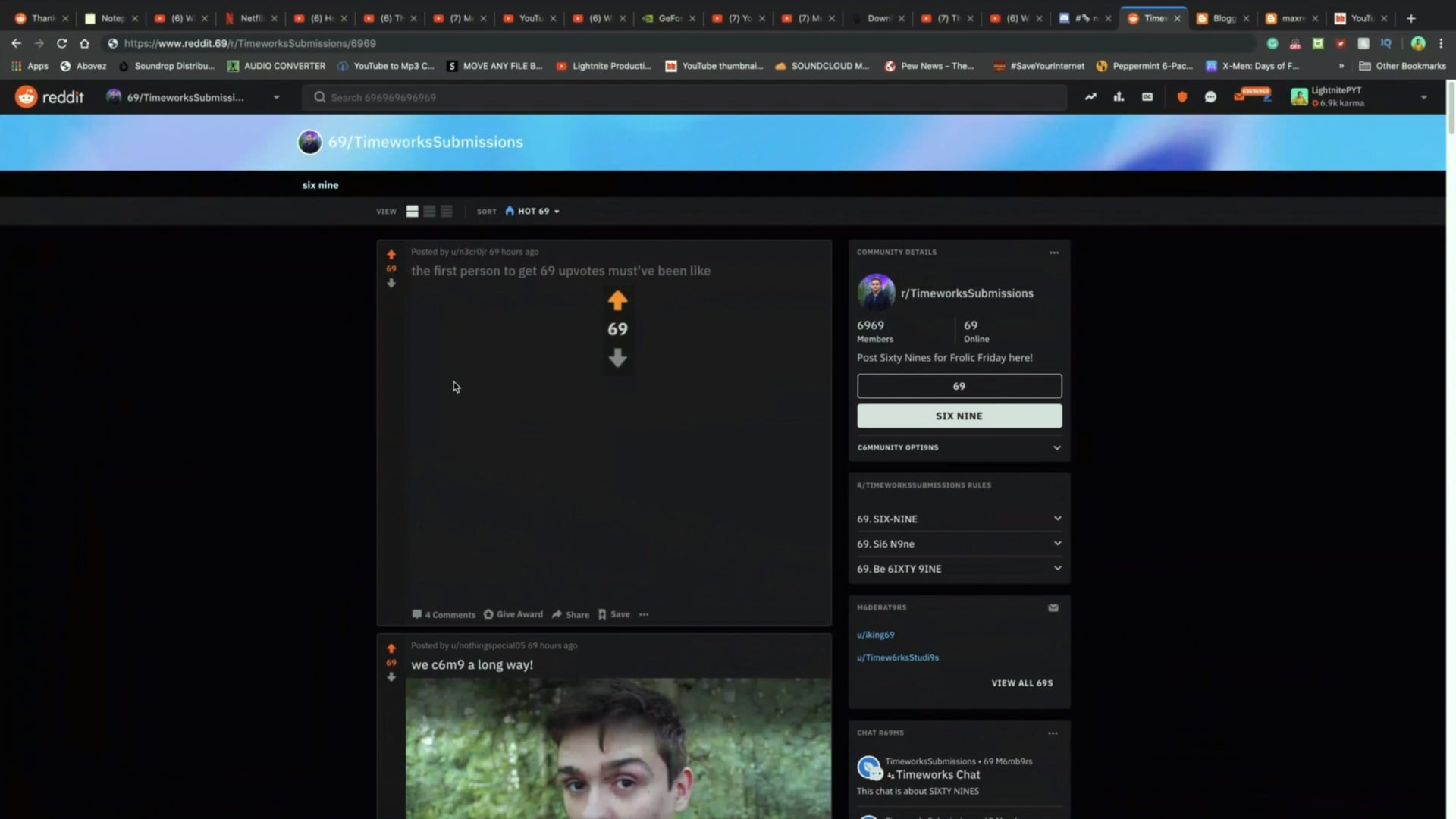
Task: Click the 'SIX NINE' button
Action: click(x=959, y=416)
